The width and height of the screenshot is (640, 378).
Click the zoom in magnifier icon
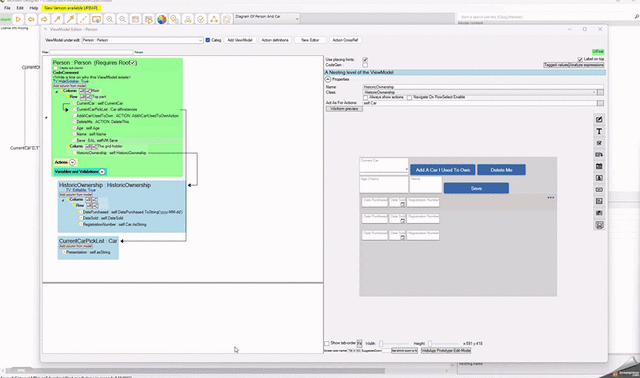pos(109,19)
